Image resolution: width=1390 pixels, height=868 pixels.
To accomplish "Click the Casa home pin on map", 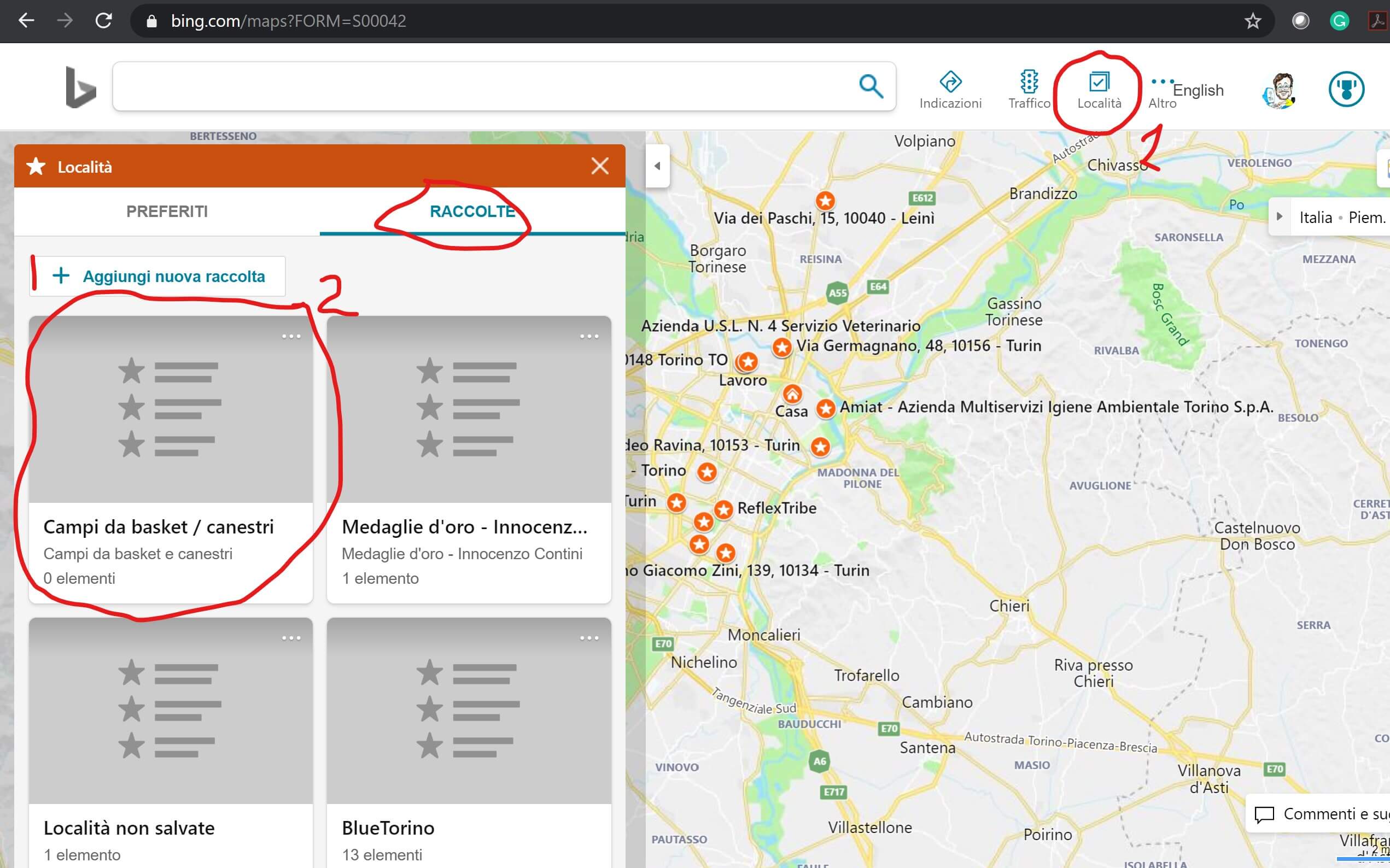I will click(x=792, y=395).
